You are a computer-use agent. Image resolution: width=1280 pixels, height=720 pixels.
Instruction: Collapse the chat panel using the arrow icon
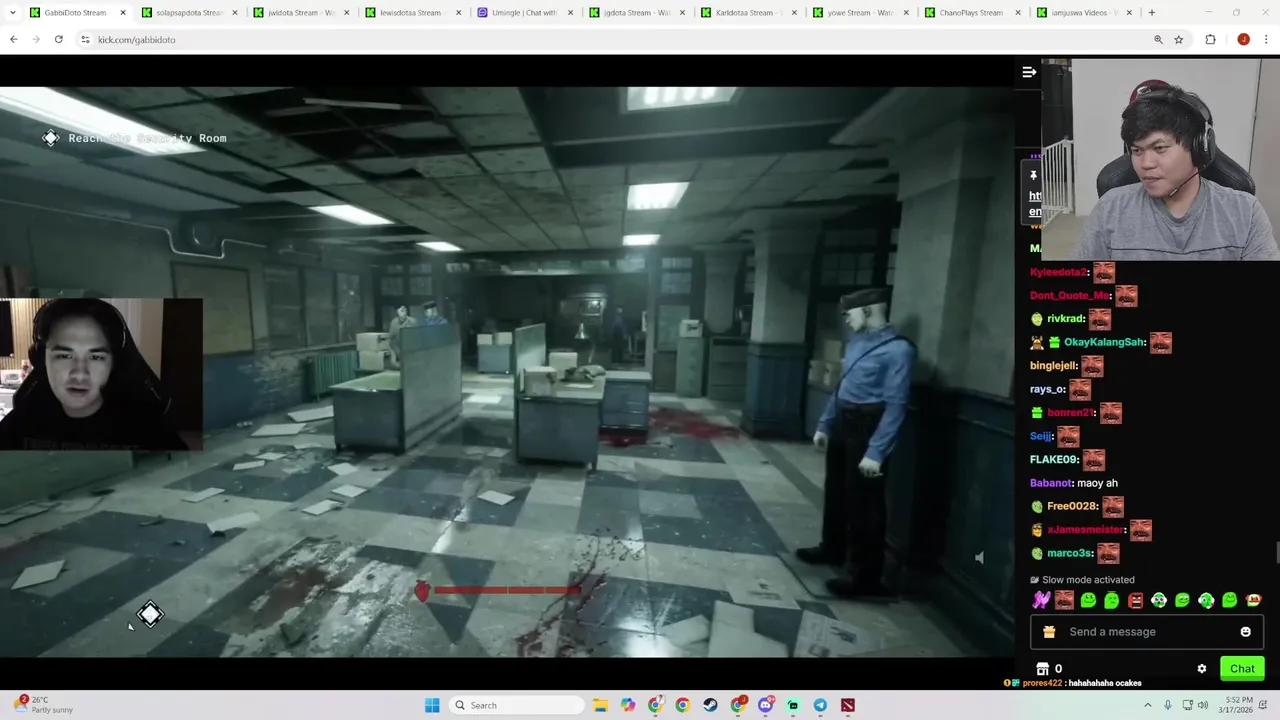tap(1028, 72)
